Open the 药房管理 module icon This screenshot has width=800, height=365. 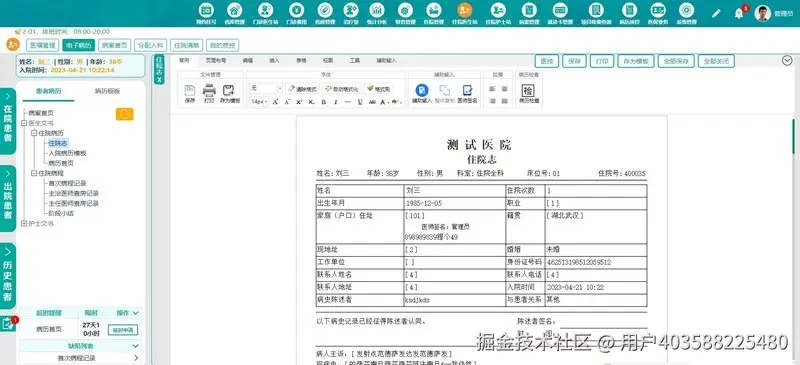click(x=324, y=10)
